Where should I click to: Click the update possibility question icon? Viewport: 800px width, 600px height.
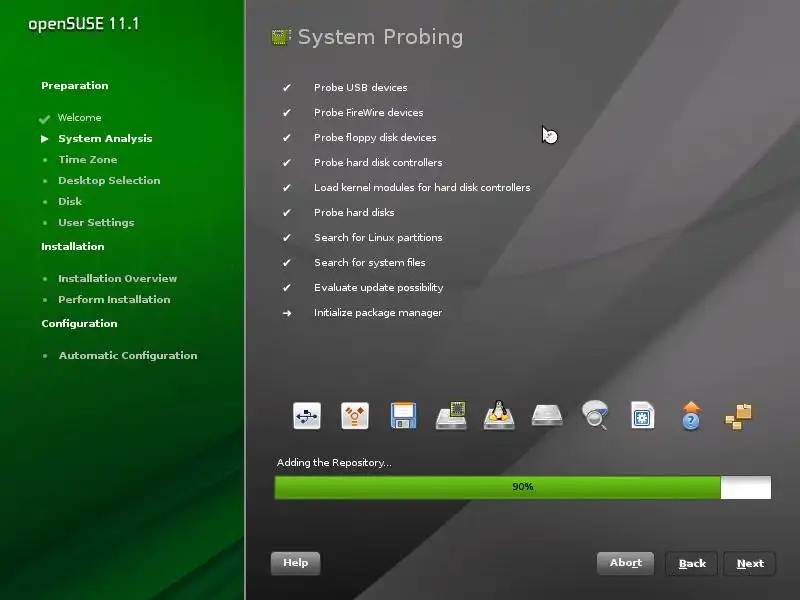691,416
